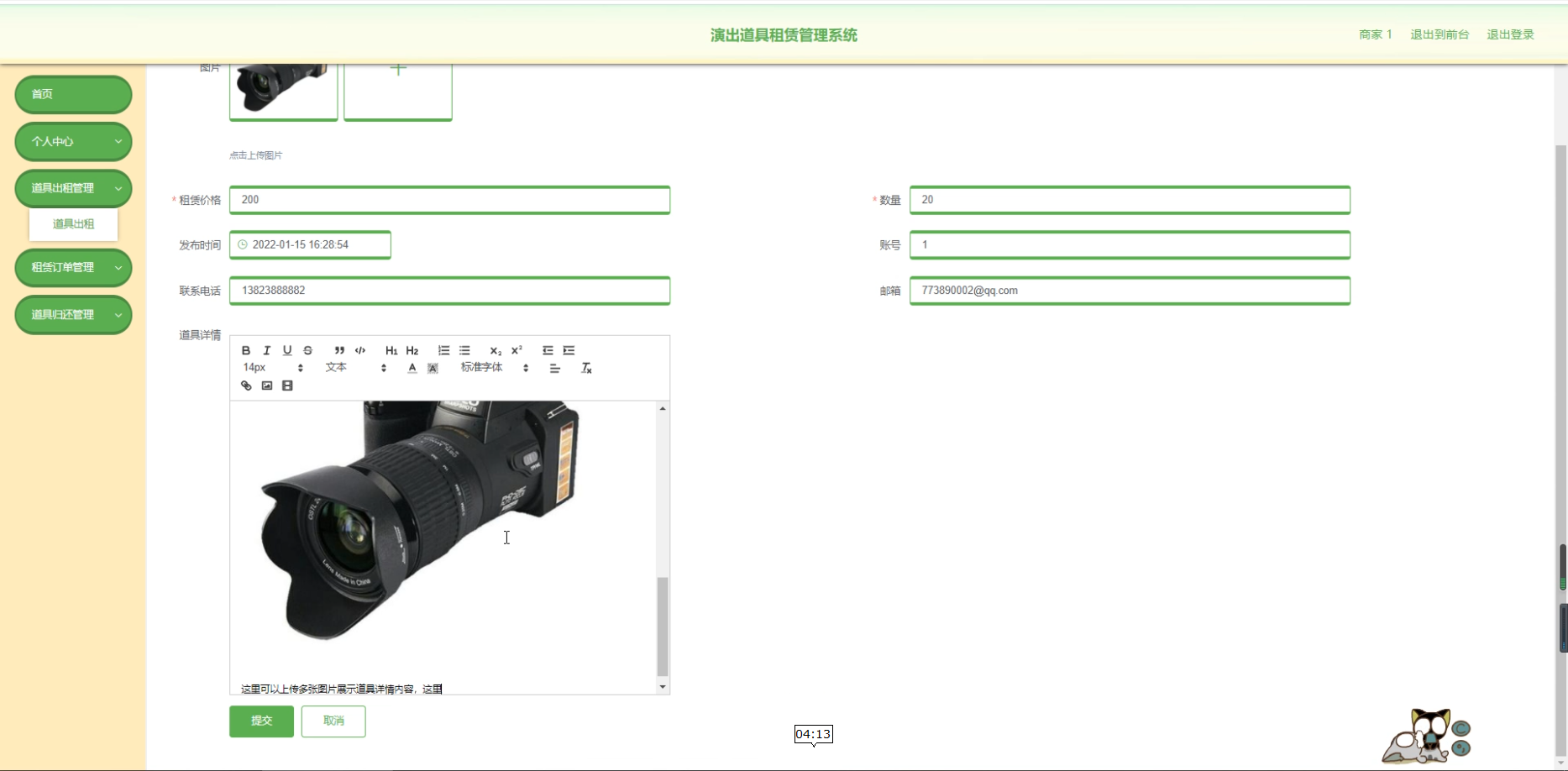The image size is (1568, 771).
Task: Insert a hyperlink in the editor
Action: pyautogui.click(x=246, y=385)
